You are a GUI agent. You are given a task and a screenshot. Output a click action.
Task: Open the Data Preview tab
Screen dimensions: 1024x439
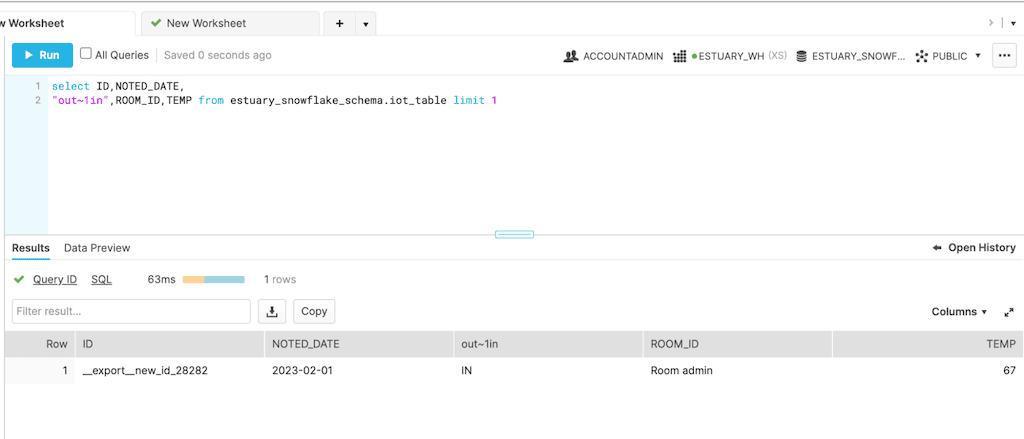tap(97, 248)
